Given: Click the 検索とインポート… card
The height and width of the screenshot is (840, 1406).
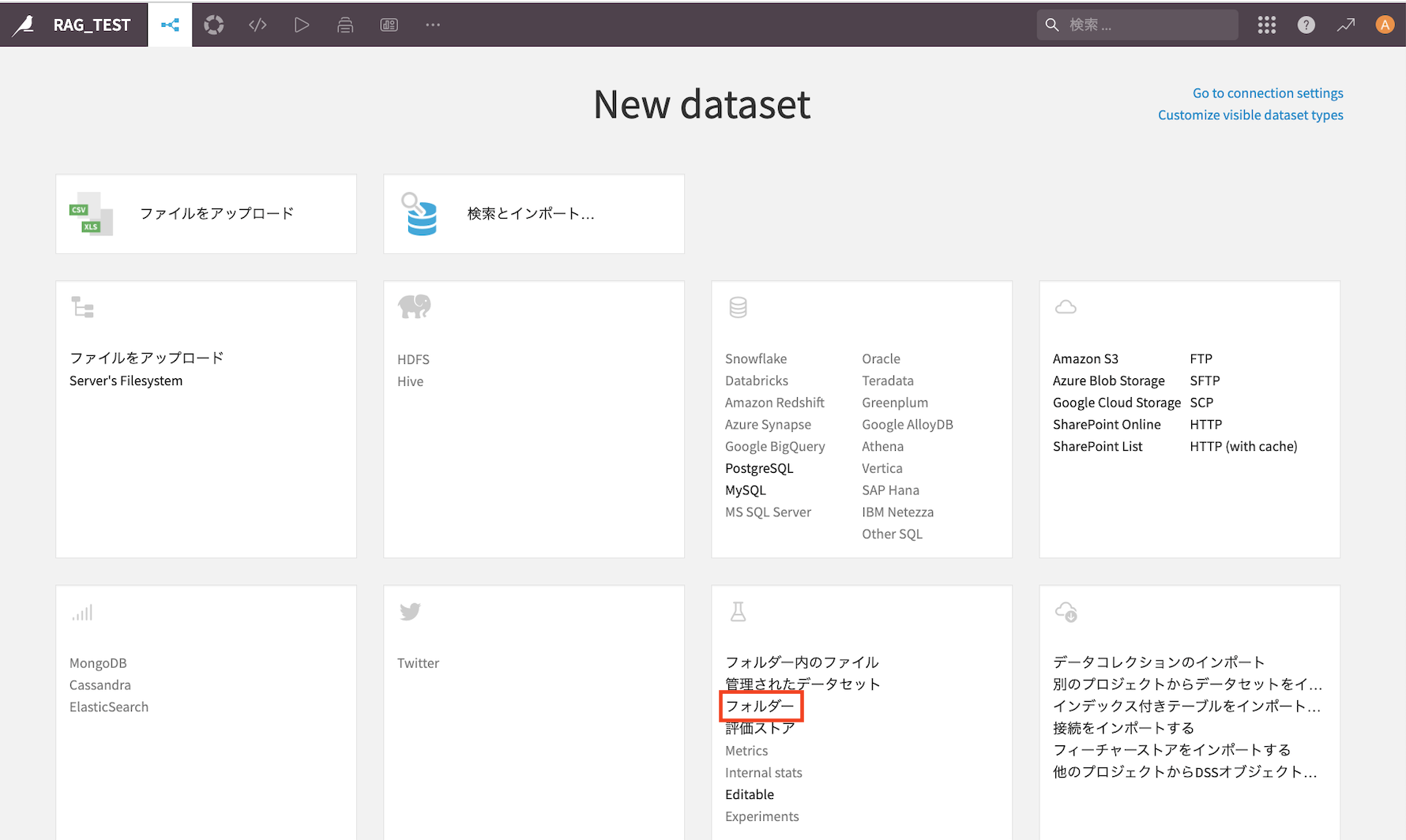Looking at the screenshot, I should click(x=534, y=214).
